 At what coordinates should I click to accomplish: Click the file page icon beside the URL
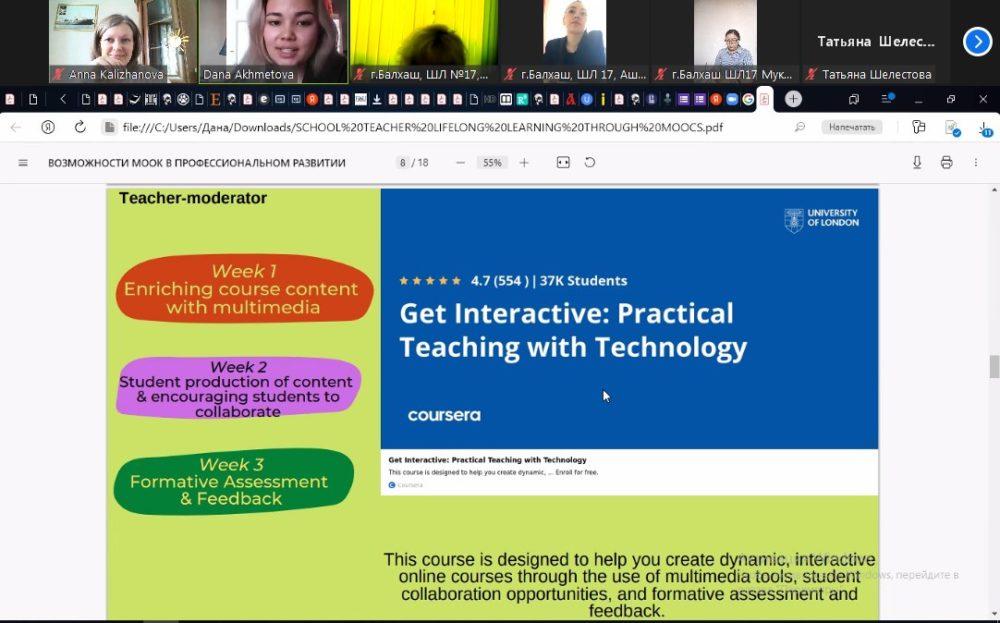(110, 127)
